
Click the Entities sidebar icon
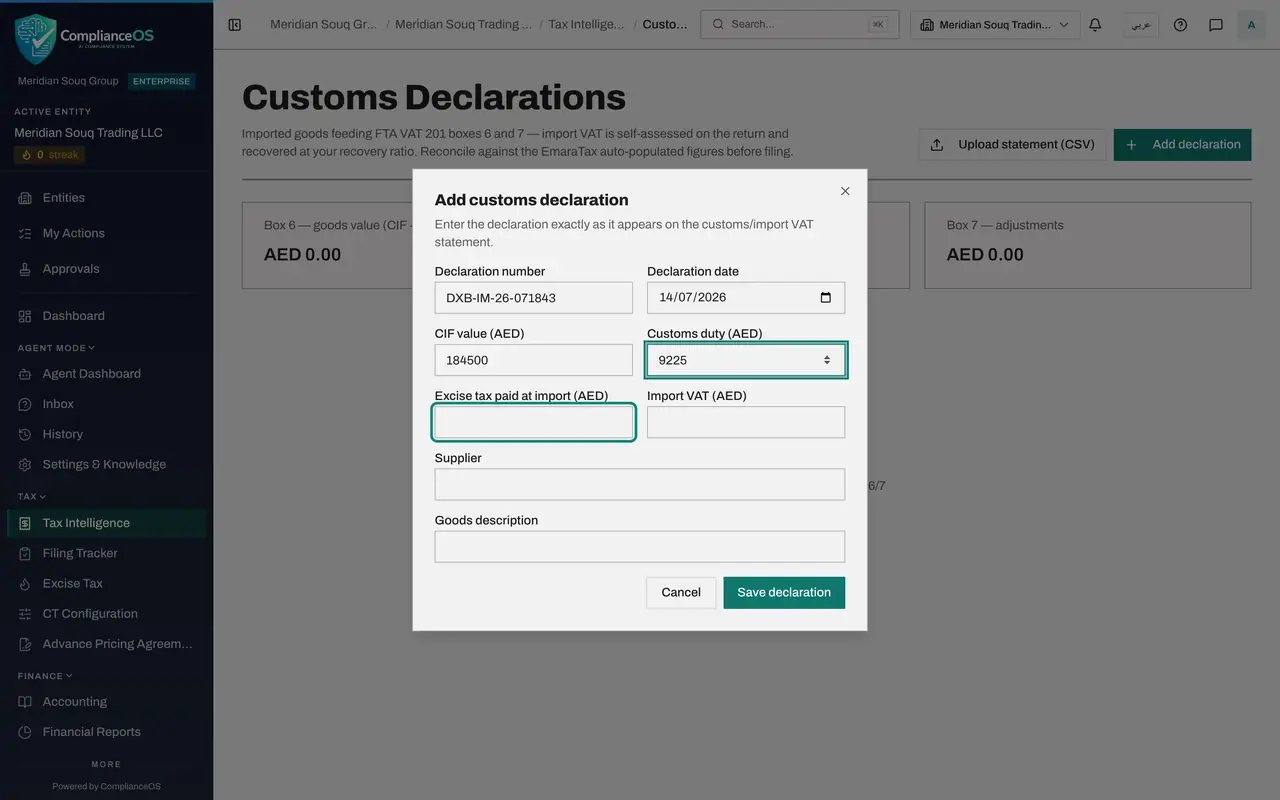click(x=25, y=198)
